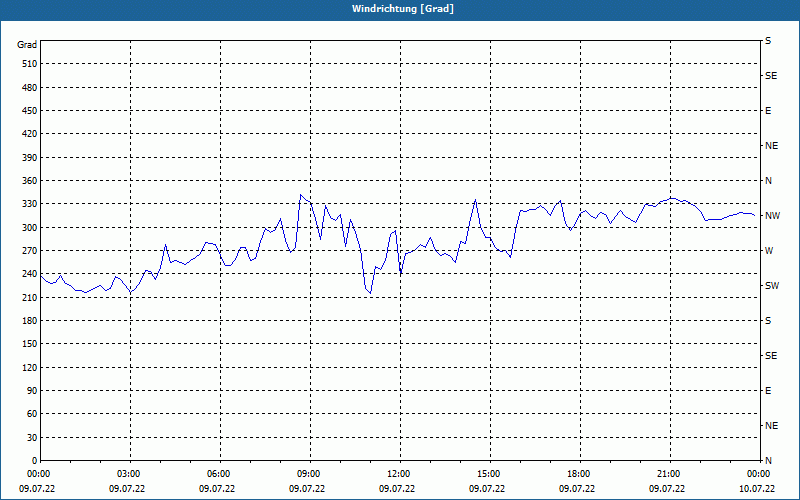Click the 180 y-axis label
800x500 pixels.
tap(30, 321)
